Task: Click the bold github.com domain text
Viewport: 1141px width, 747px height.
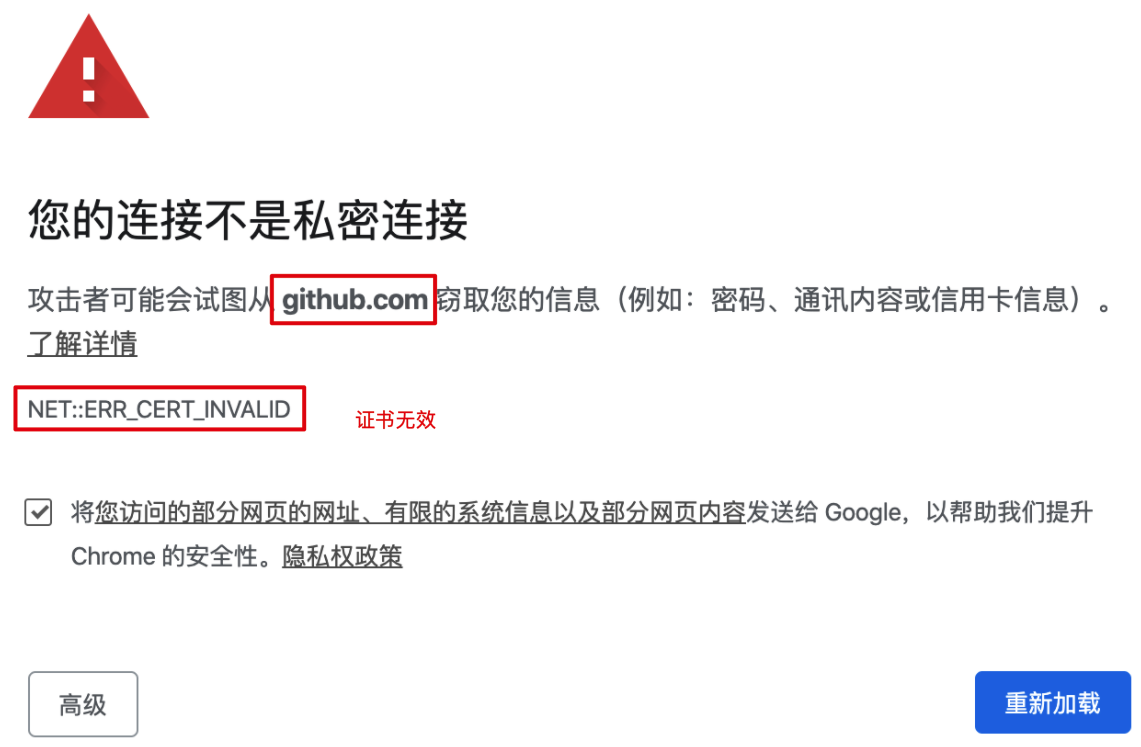Action: point(354,300)
